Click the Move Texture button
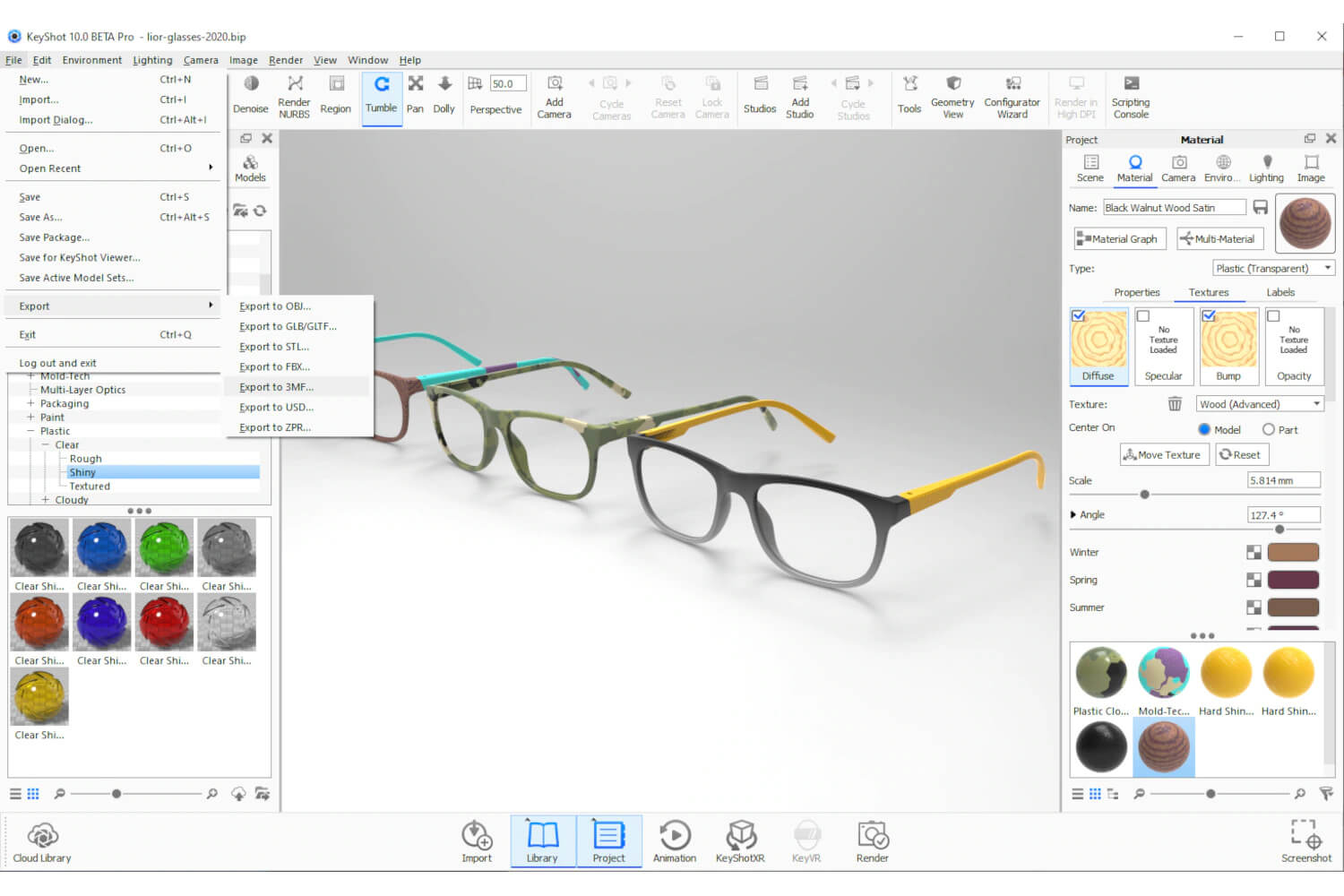 pos(1164,455)
